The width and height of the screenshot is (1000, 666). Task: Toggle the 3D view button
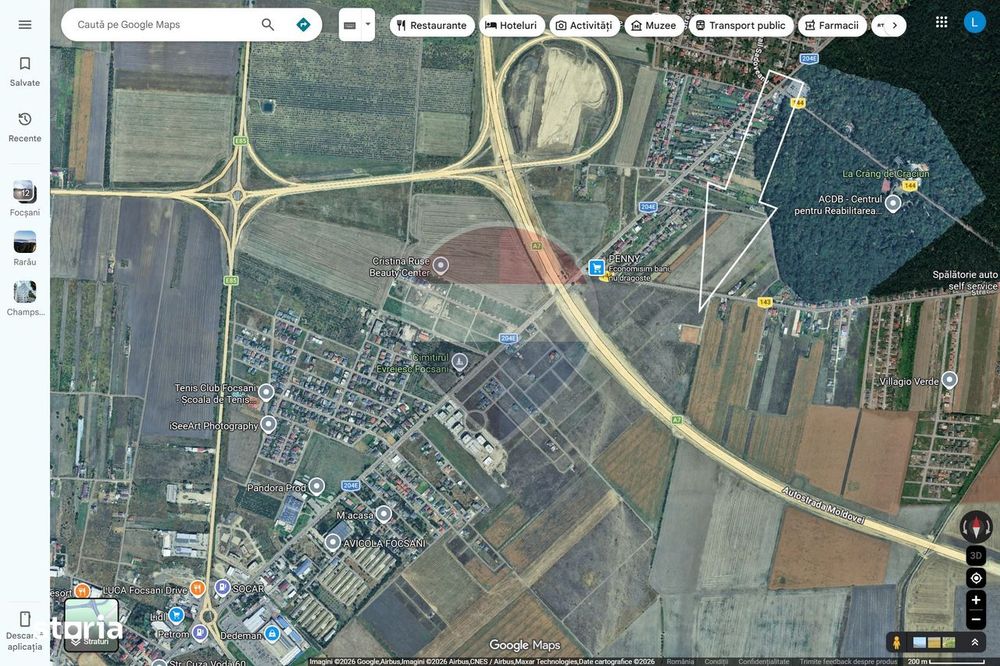coord(976,556)
